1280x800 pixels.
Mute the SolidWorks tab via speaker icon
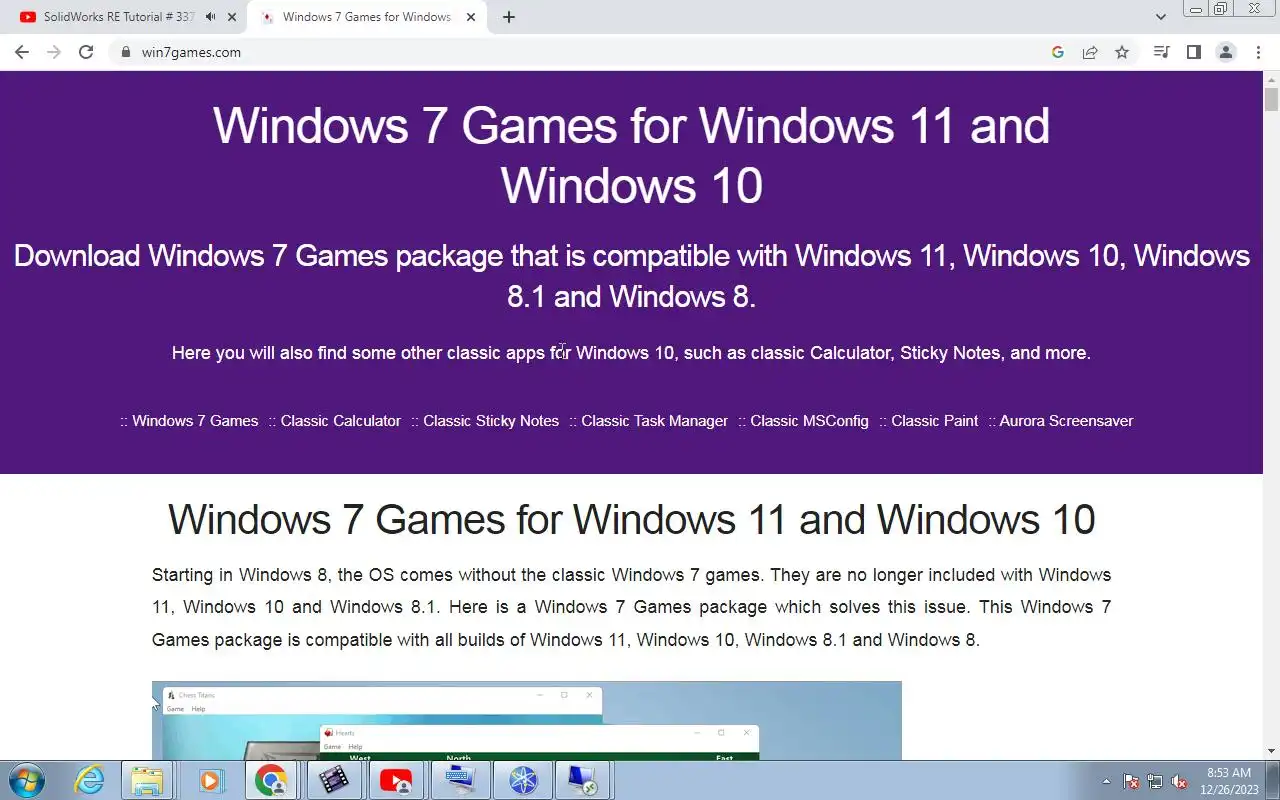pyautogui.click(x=210, y=17)
